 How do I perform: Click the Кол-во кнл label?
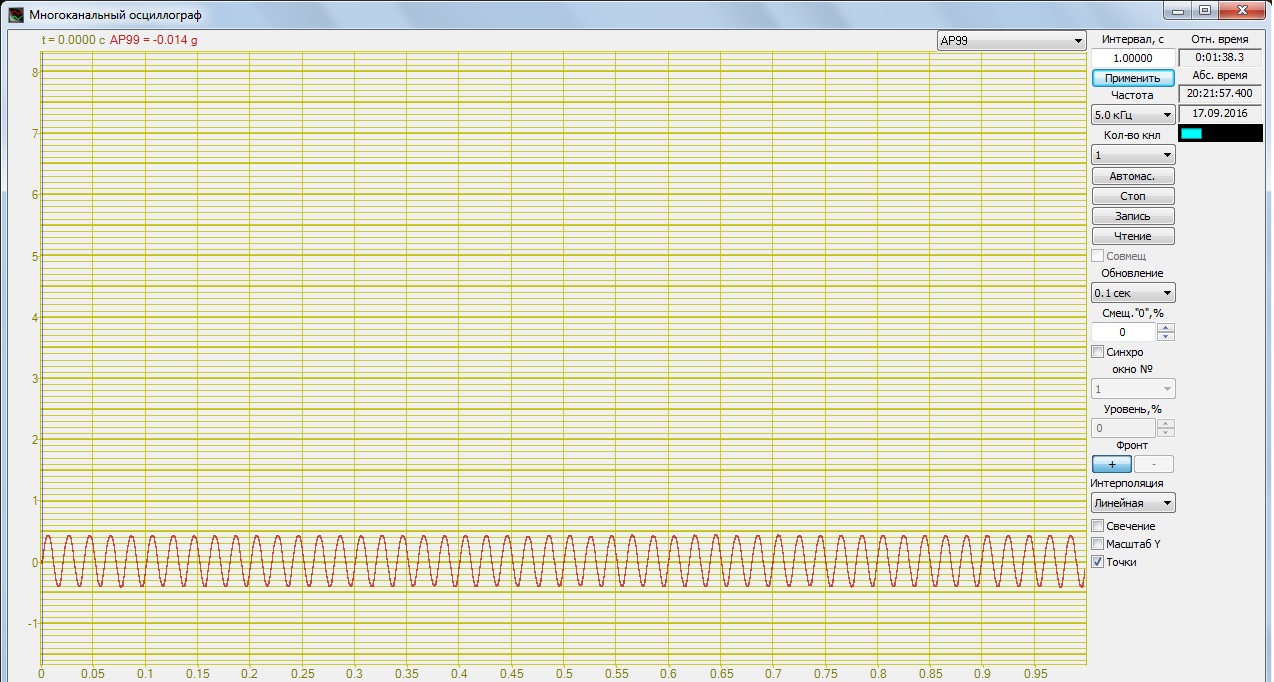coord(1132,135)
